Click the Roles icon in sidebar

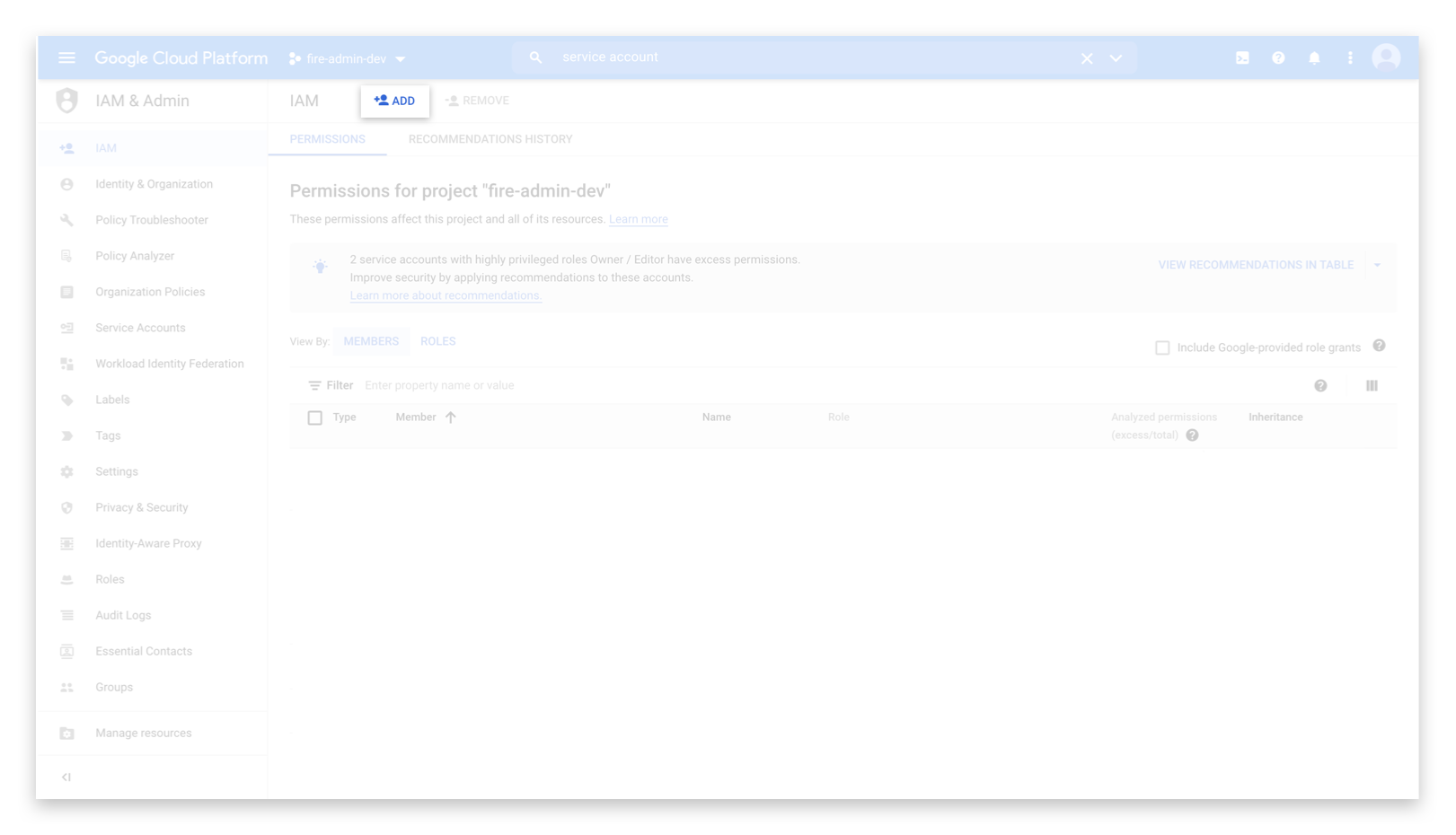point(66,579)
